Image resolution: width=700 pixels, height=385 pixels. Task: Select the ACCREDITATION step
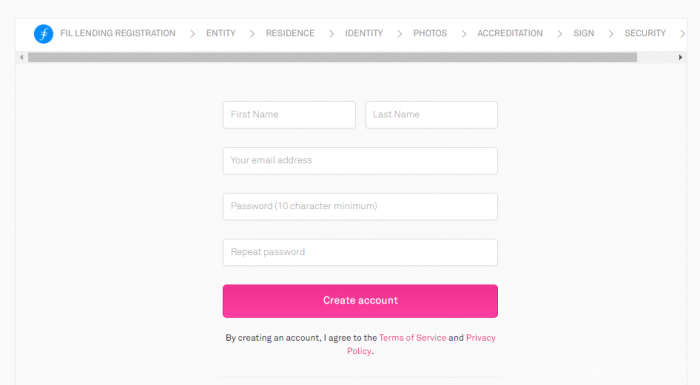[510, 33]
